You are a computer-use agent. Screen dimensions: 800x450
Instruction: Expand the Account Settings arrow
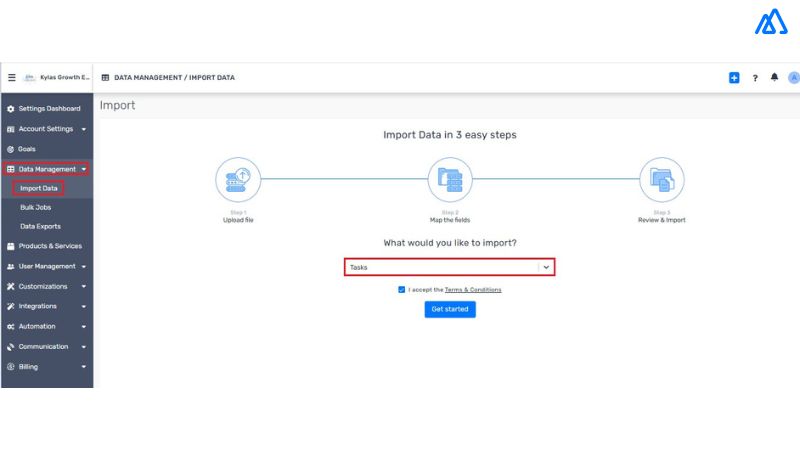84,129
